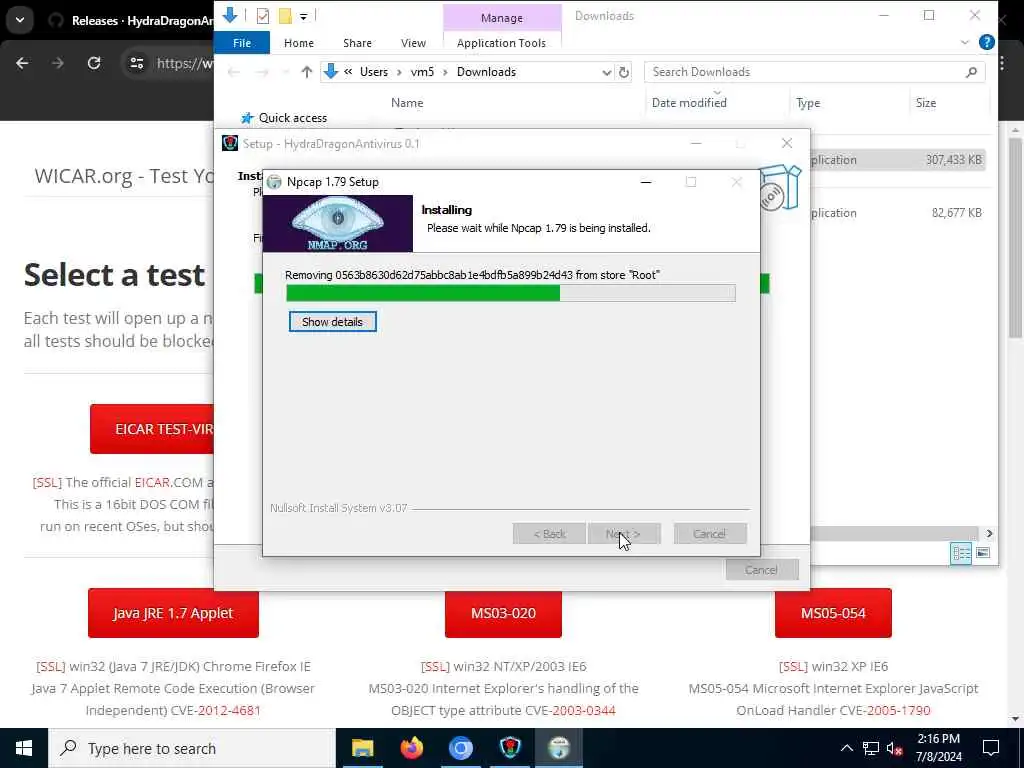
Task: Show hidden system tray icons
Action: coord(846,748)
